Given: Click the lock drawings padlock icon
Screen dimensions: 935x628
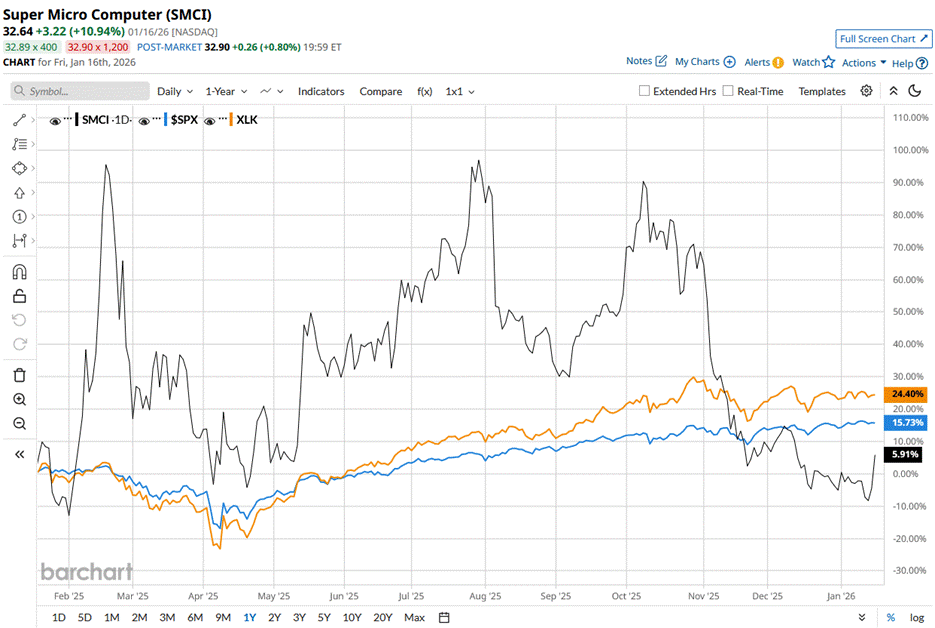Looking at the screenshot, I should click(19, 296).
